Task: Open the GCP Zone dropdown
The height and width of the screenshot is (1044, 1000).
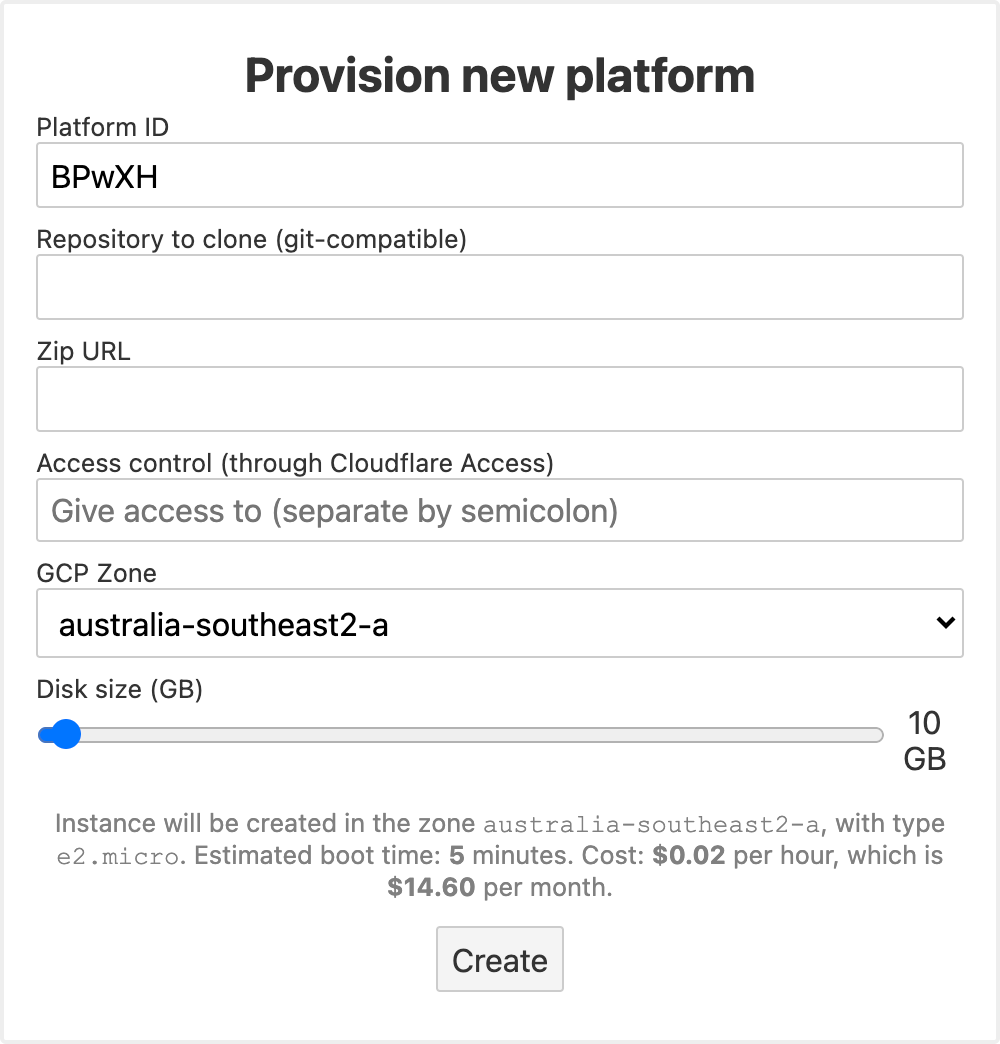Action: point(500,622)
